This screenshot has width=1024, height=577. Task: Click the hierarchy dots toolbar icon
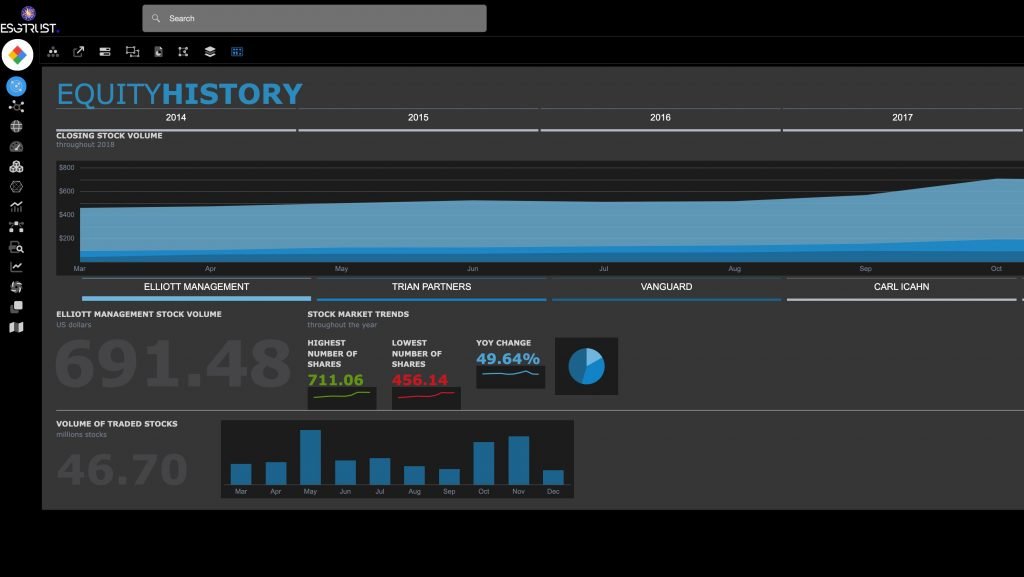point(53,52)
